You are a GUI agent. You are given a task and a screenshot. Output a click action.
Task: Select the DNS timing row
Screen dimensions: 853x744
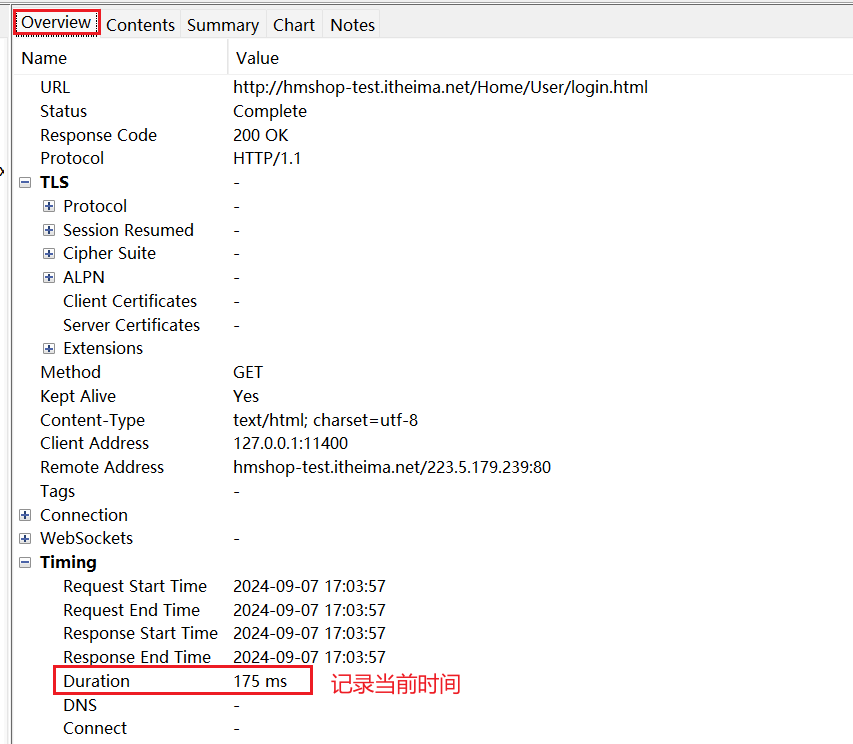(x=80, y=705)
